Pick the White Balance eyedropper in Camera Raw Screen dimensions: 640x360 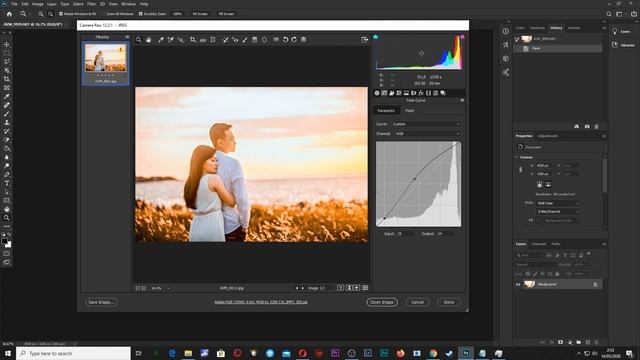pos(161,40)
